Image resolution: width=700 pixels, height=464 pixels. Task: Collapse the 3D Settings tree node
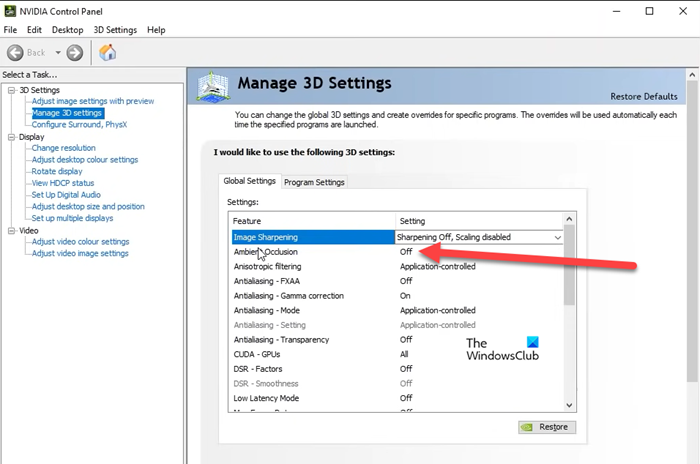[10, 90]
